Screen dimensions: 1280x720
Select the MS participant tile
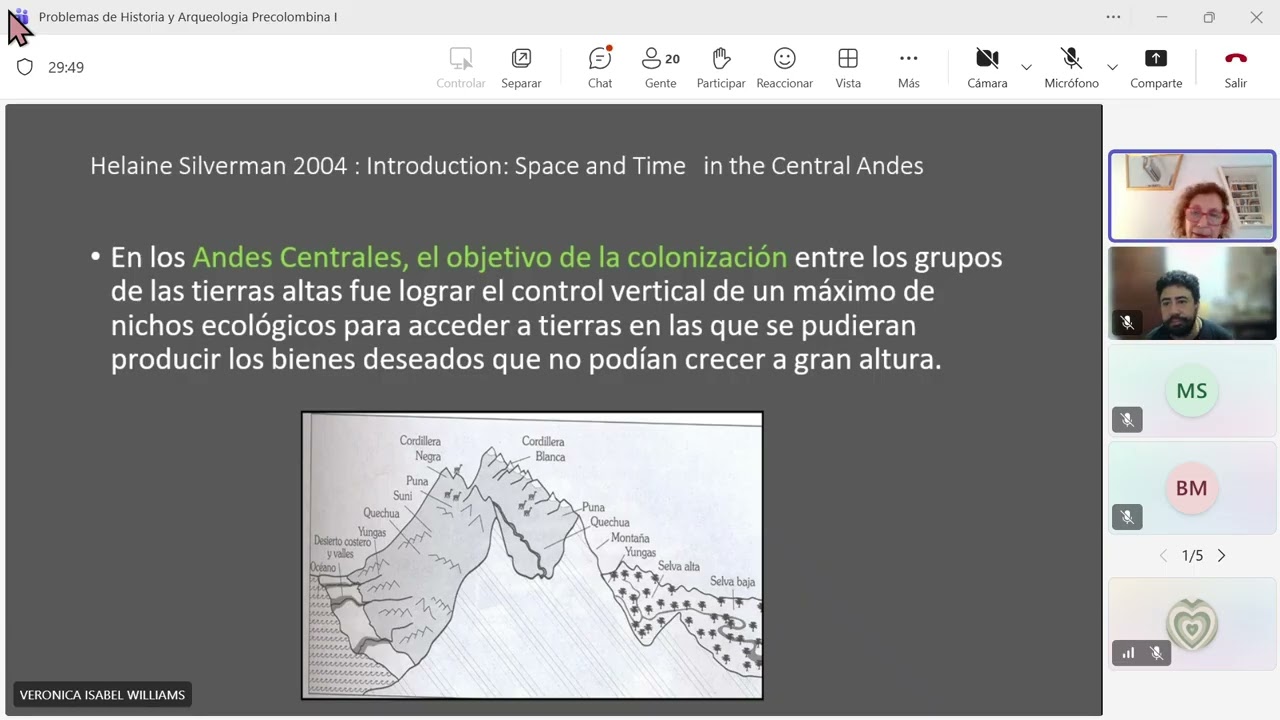[x=1192, y=391]
